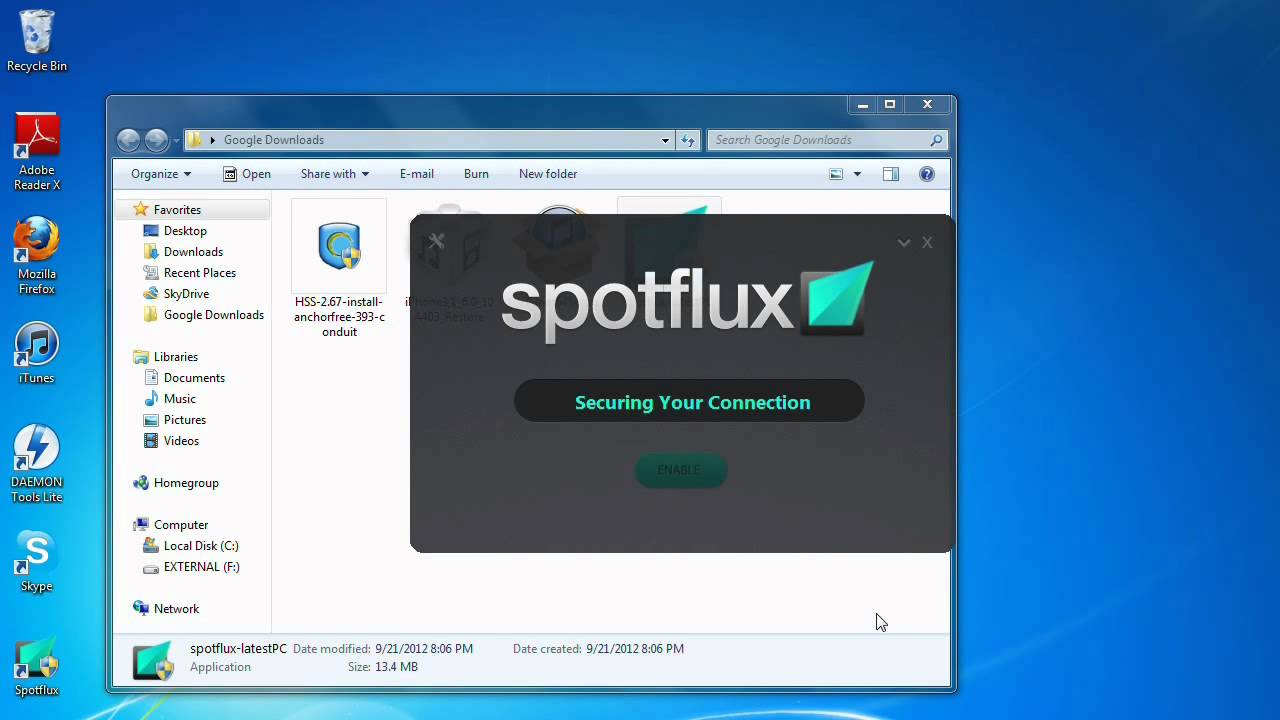Select Computer in the navigation pane

(181, 525)
